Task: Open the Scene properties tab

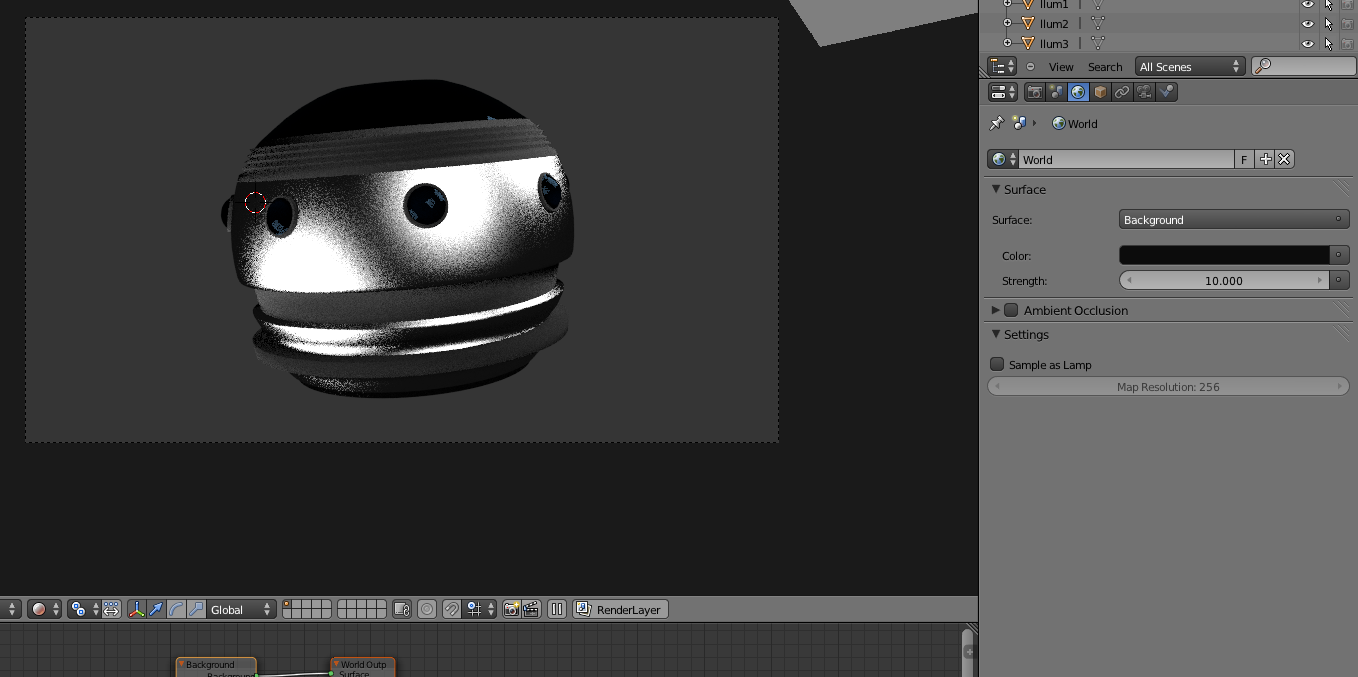Action: click(1057, 92)
